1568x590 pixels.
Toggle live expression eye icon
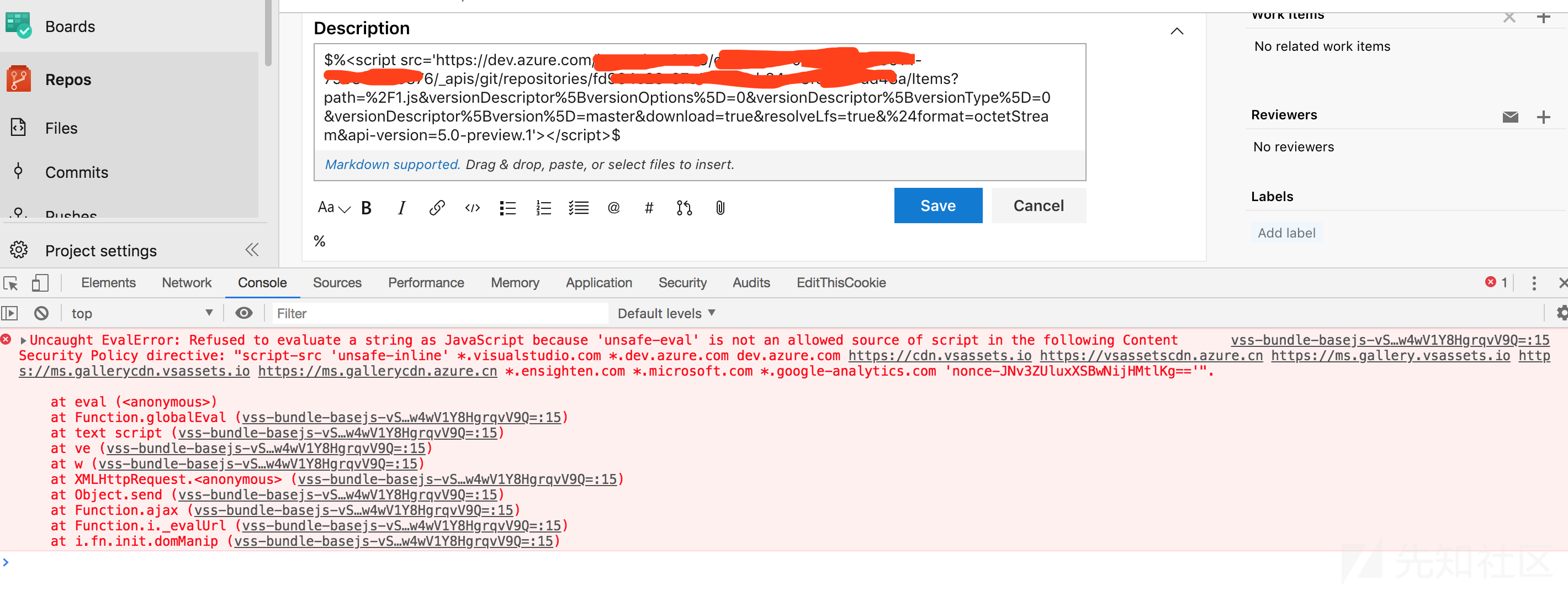244,313
